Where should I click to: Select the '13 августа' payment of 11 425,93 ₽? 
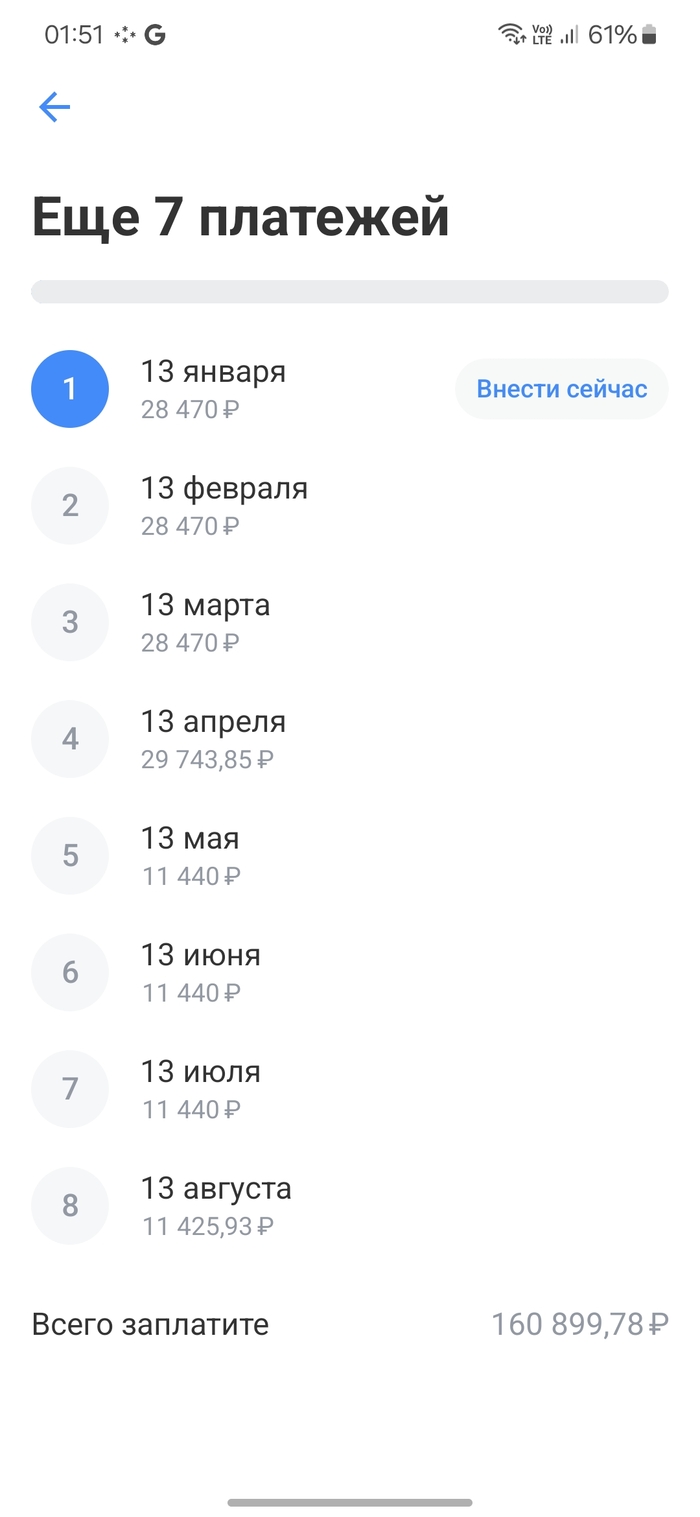pyautogui.click(x=216, y=1205)
